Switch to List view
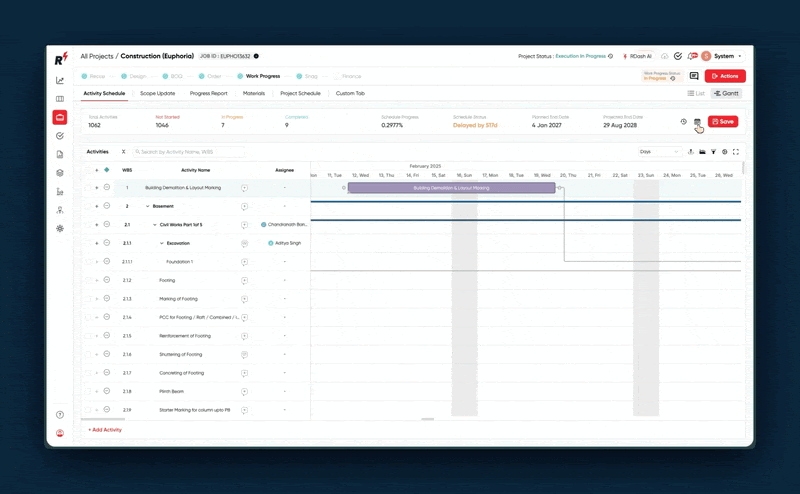Image resolution: width=800 pixels, height=494 pixels. point(697,93)
